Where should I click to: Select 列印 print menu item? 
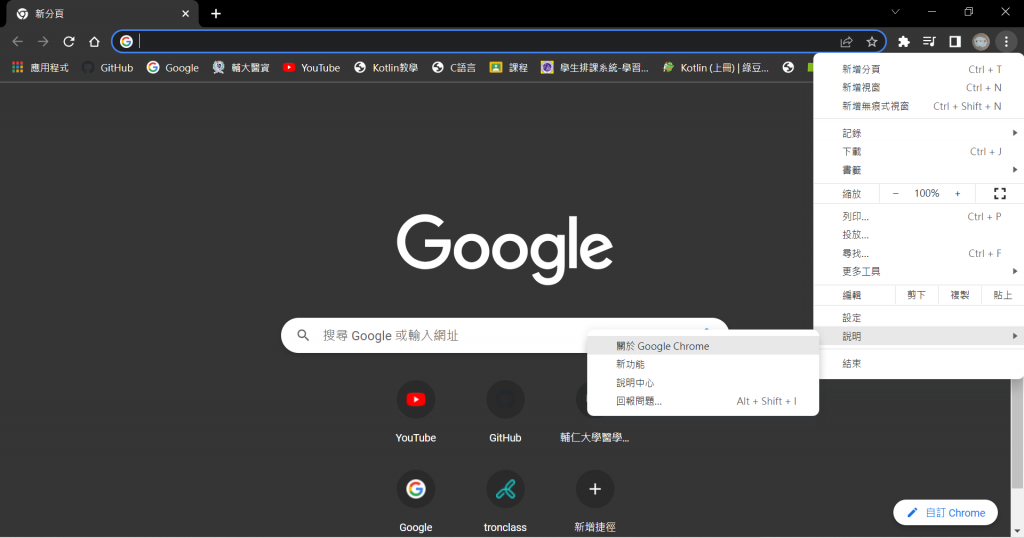[x=918, y=217]
